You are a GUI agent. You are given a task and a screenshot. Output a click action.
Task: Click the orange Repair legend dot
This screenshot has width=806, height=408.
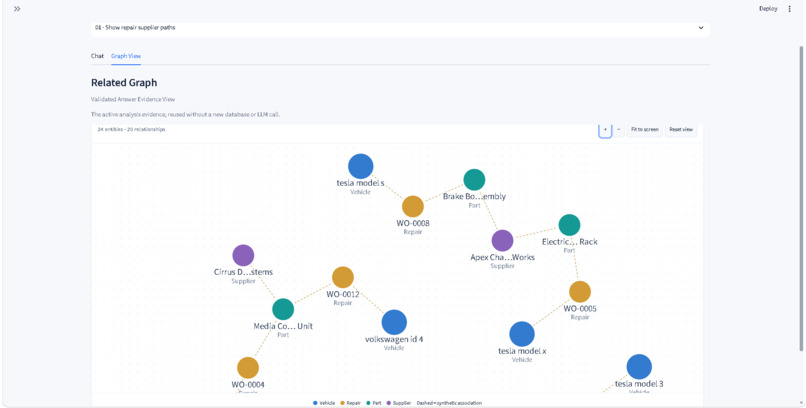tap(342, 403)
